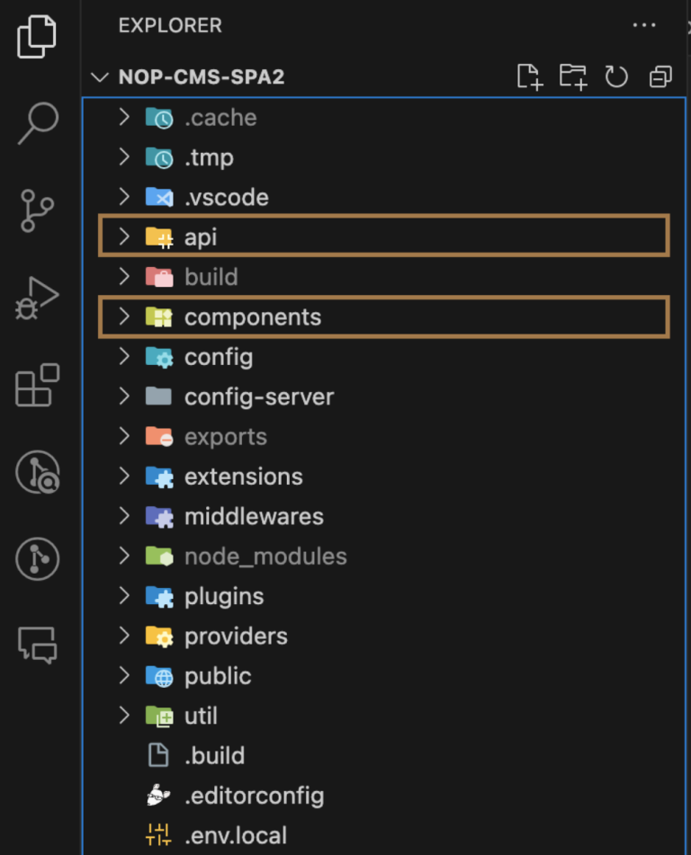Viewport: 691px width, 855px height.
Task: Click the .env.local sliders icon
Action: (x=158, y=835)
